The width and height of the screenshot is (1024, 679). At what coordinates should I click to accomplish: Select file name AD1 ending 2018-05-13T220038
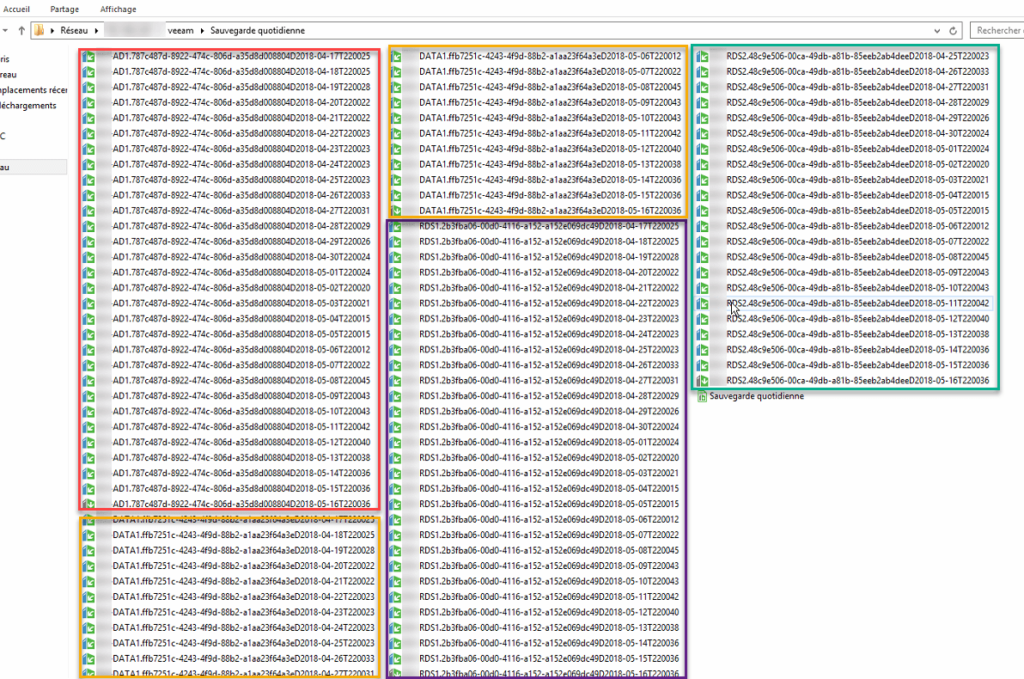click(x=241, y=458)
